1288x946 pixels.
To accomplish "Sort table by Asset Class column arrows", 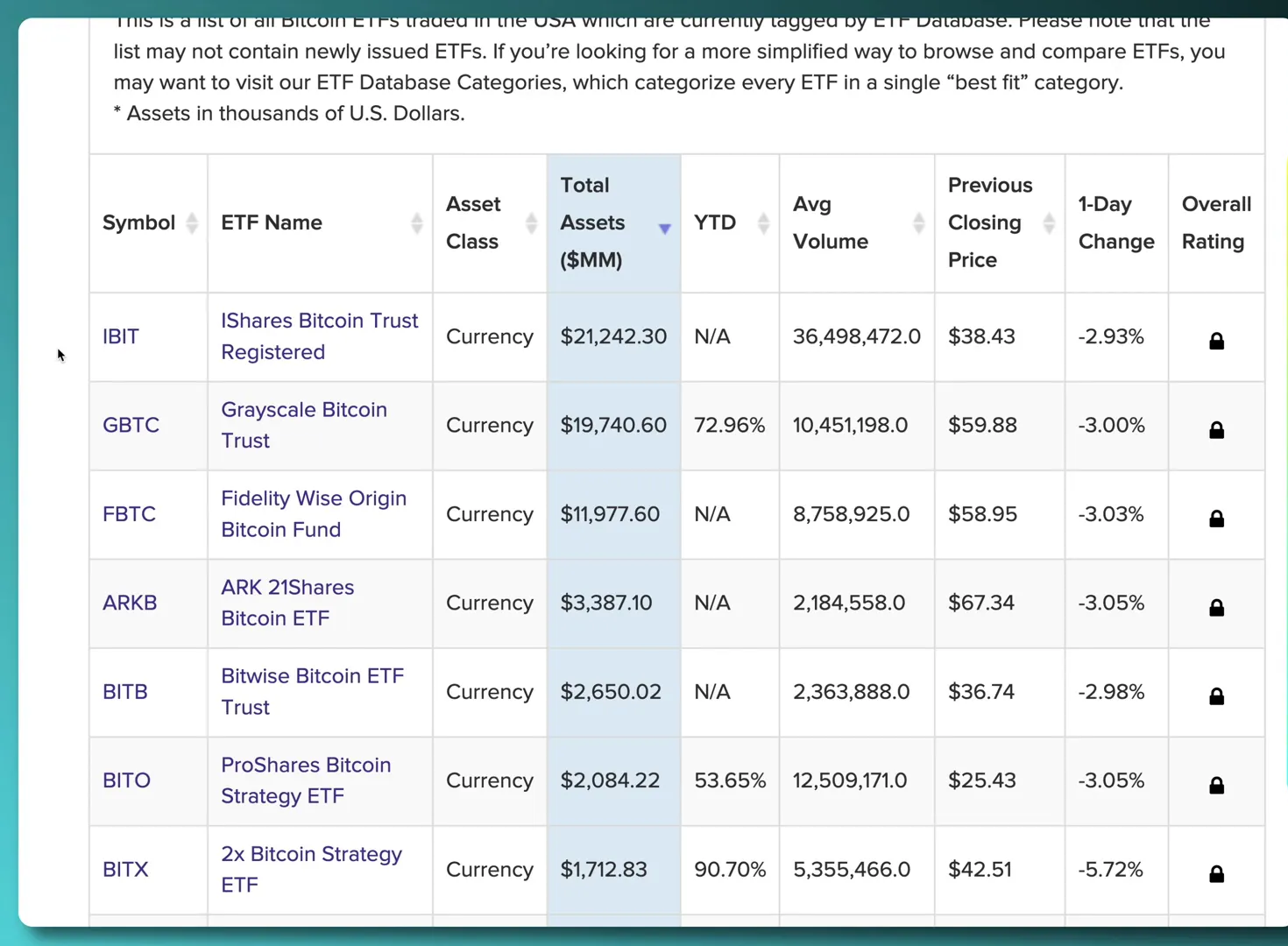I will [531, 223].
